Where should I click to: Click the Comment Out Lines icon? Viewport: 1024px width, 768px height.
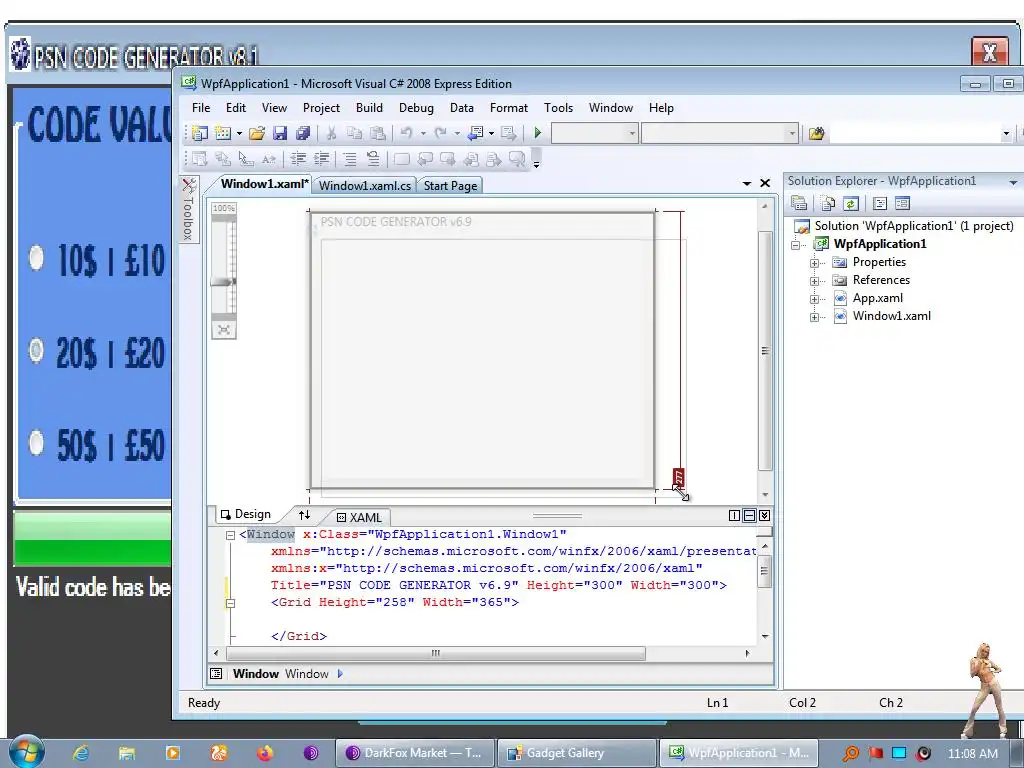pos(350,159)
